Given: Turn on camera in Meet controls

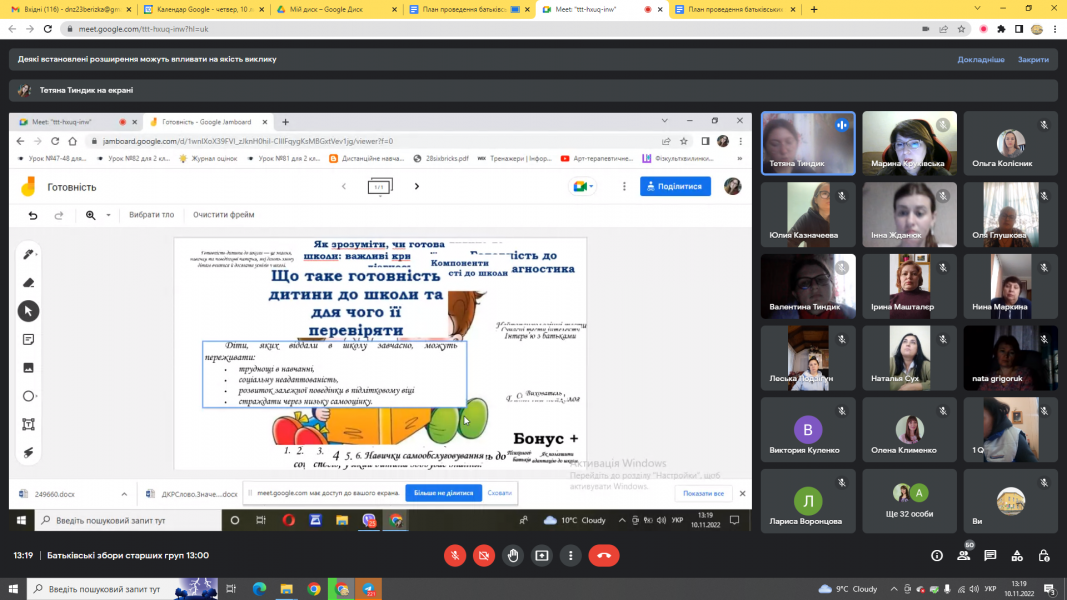Looking at the screenshot, I should [x=483, y=555].
